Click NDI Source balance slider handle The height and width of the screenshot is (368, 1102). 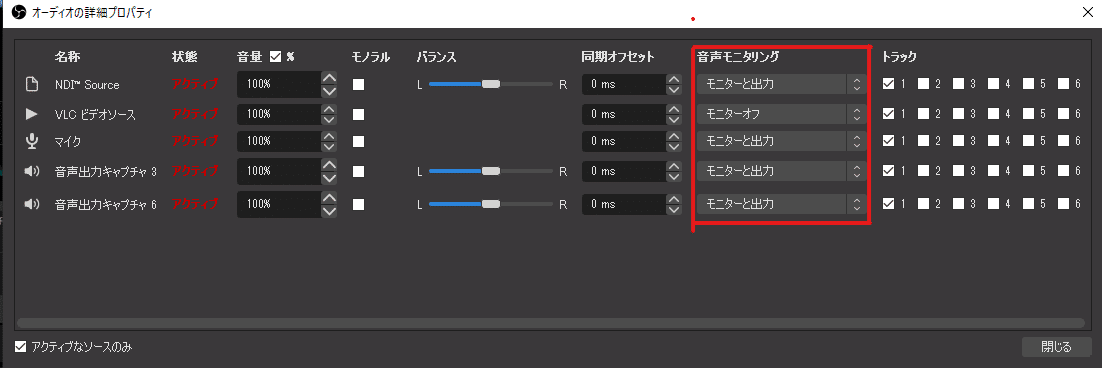tap(491, 84)
